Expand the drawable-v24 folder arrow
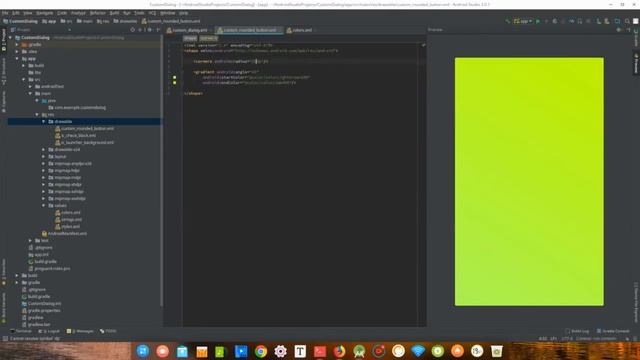The height and width of the screenshot is (360, 640). pos(44,149)
